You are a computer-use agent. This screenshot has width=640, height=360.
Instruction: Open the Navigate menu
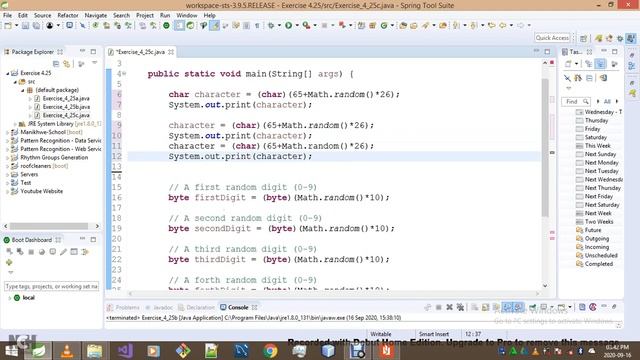[x=96, y=15]
